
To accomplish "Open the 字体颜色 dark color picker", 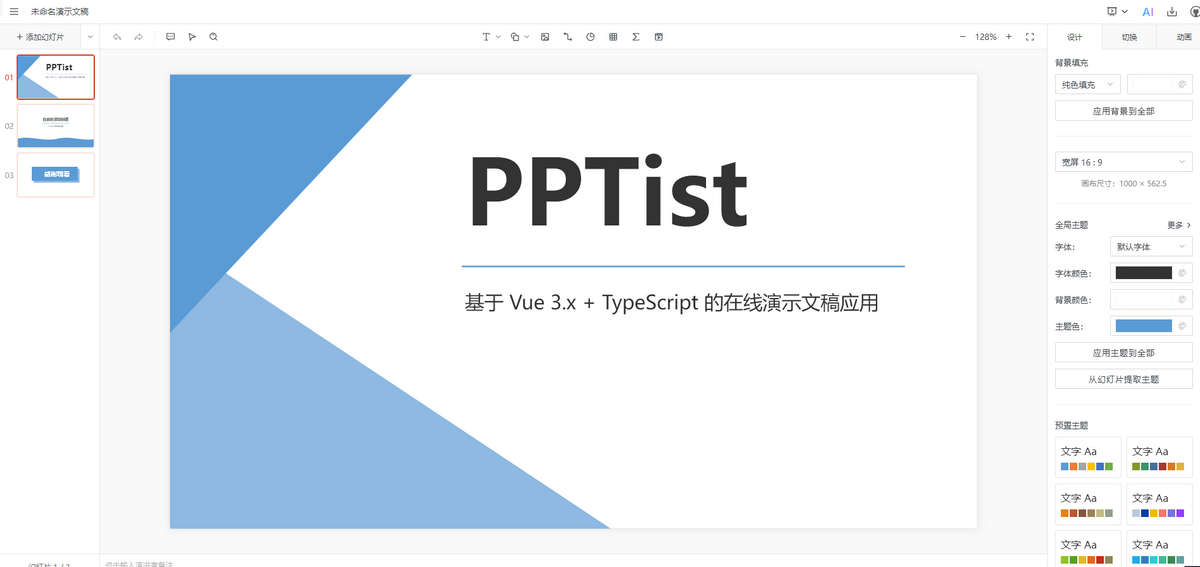I will (1151, 273).
